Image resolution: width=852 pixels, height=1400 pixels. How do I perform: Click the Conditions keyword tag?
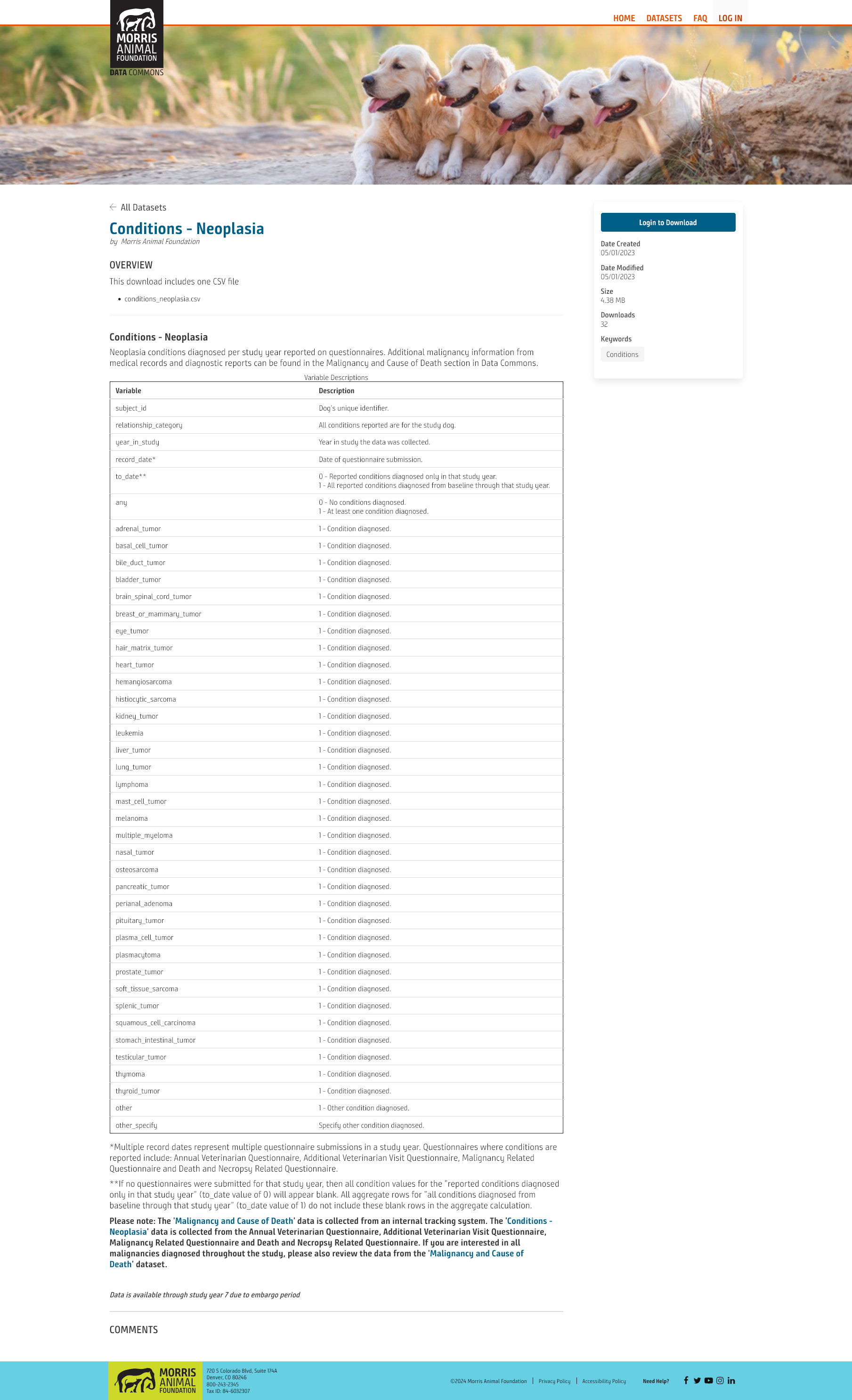tap(622, 355)
